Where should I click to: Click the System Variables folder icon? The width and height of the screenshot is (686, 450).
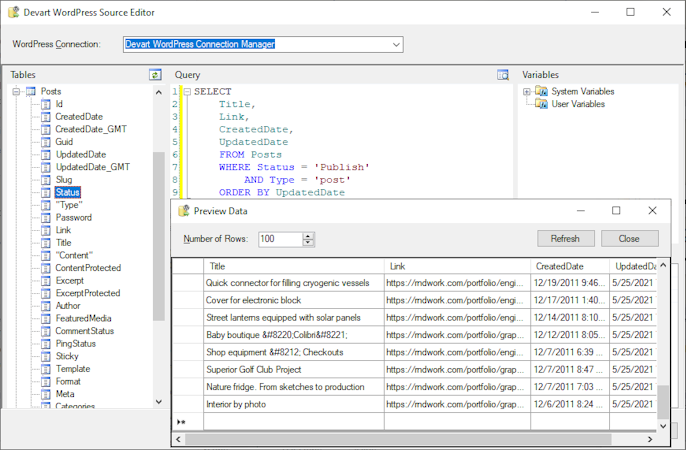(541, 91)
